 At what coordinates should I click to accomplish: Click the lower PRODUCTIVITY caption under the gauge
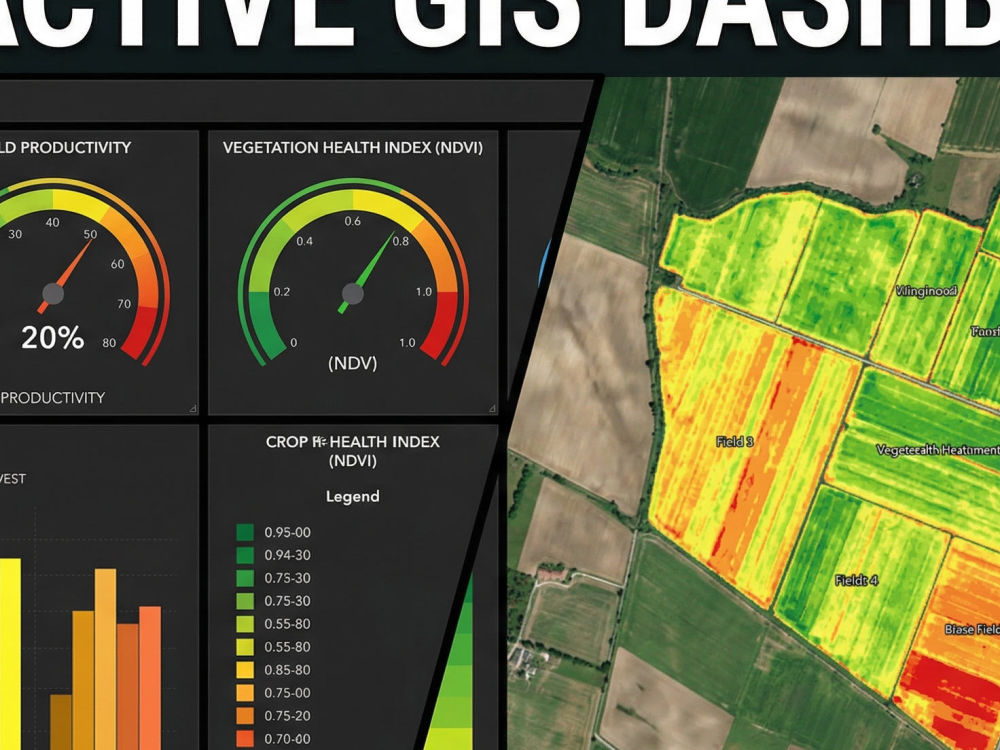click(52, 398)
